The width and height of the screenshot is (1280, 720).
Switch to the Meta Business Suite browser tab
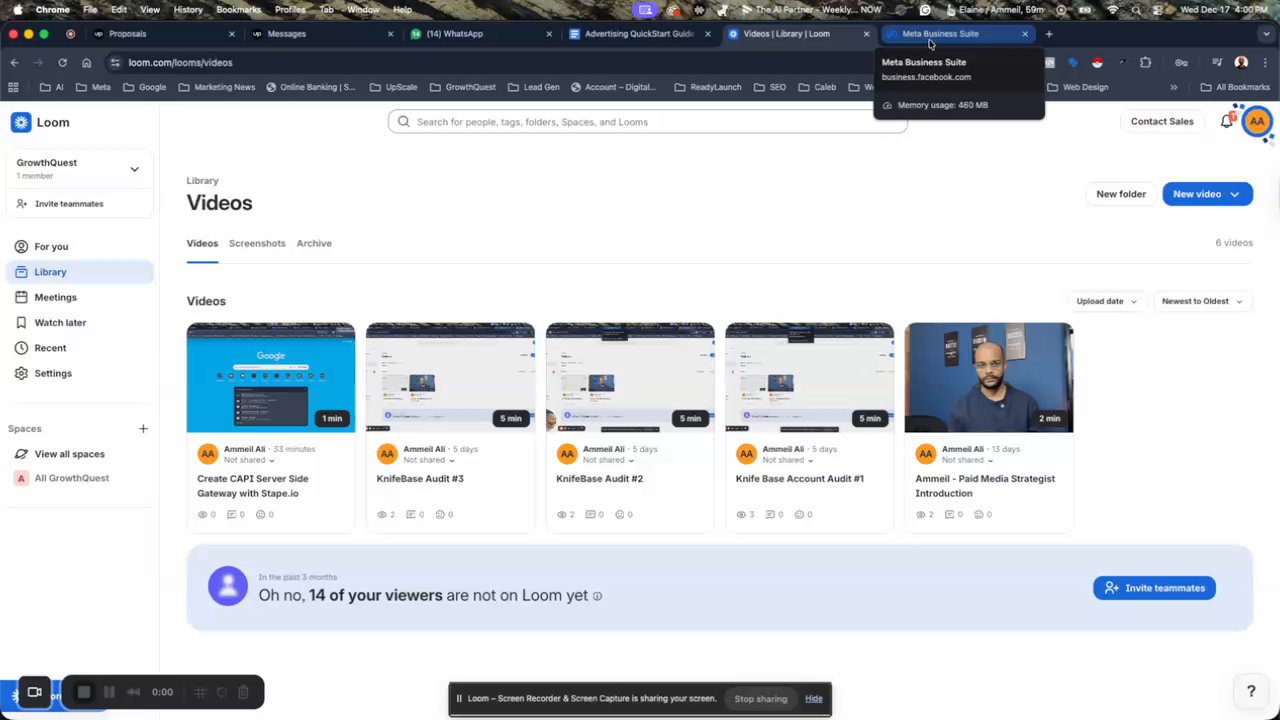tap(957, 34)
